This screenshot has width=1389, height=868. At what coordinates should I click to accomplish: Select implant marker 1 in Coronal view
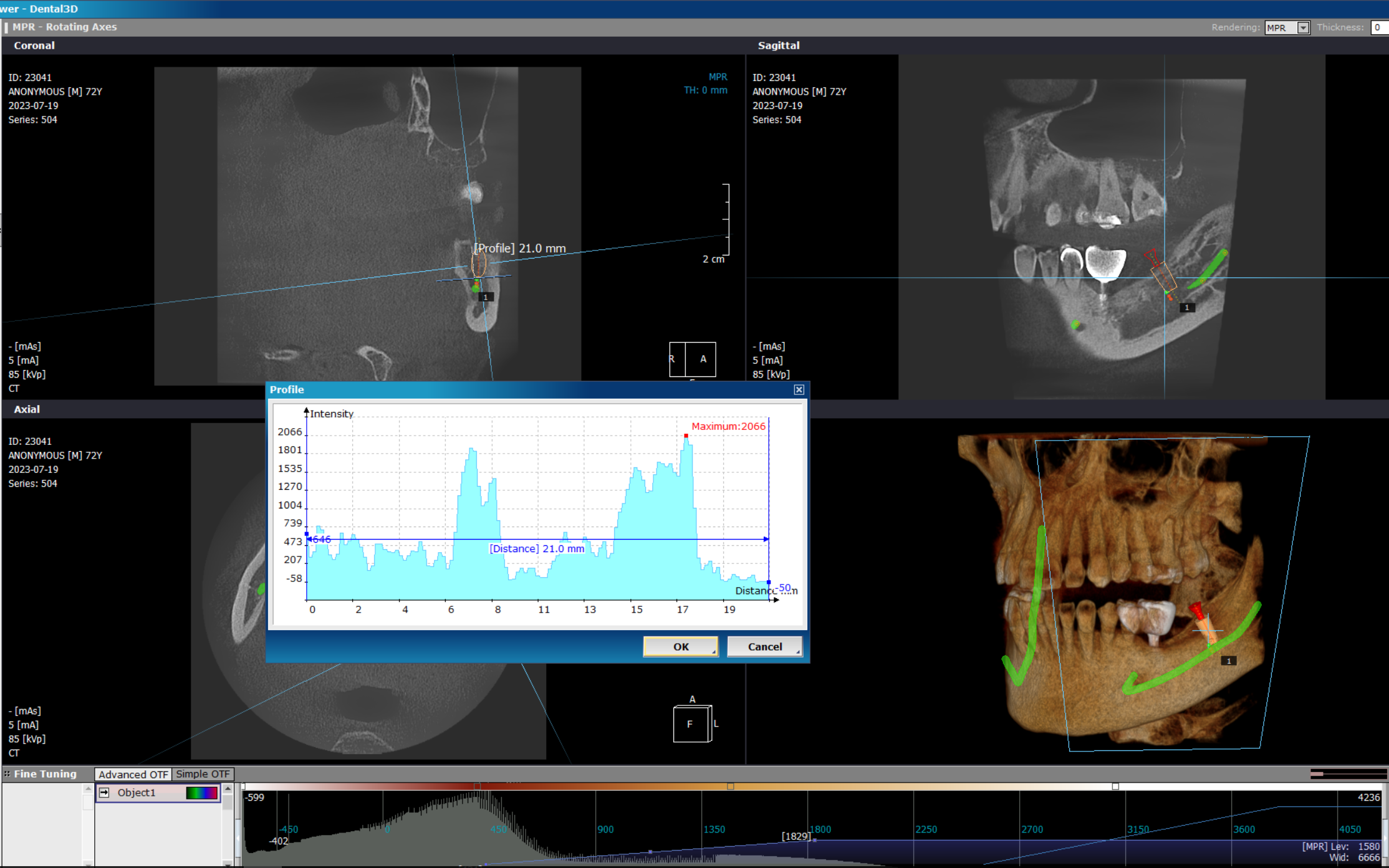coord(486,297)
